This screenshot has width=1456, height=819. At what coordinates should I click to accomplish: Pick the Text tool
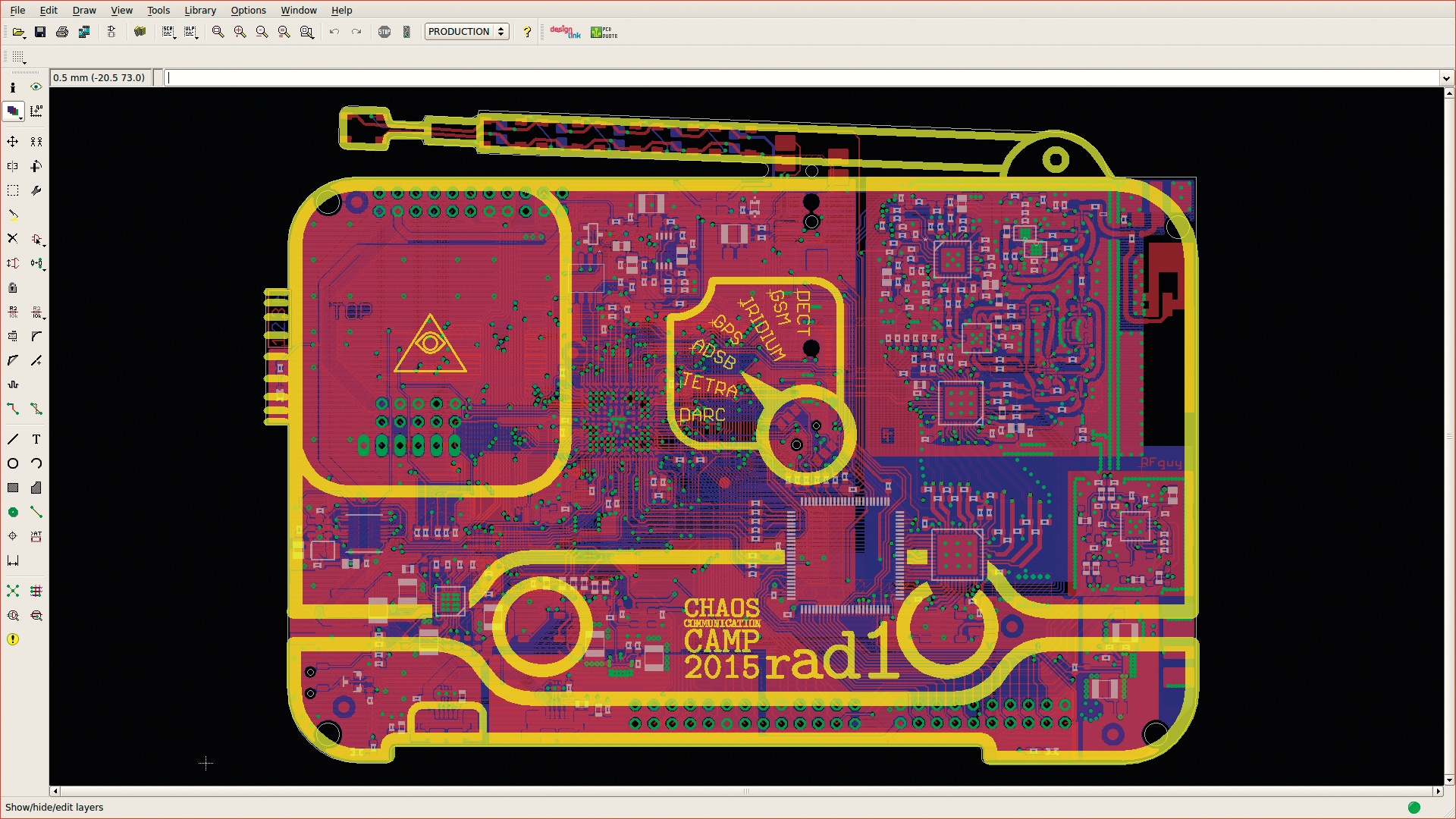pyautogui.click(x=36, y=439)
